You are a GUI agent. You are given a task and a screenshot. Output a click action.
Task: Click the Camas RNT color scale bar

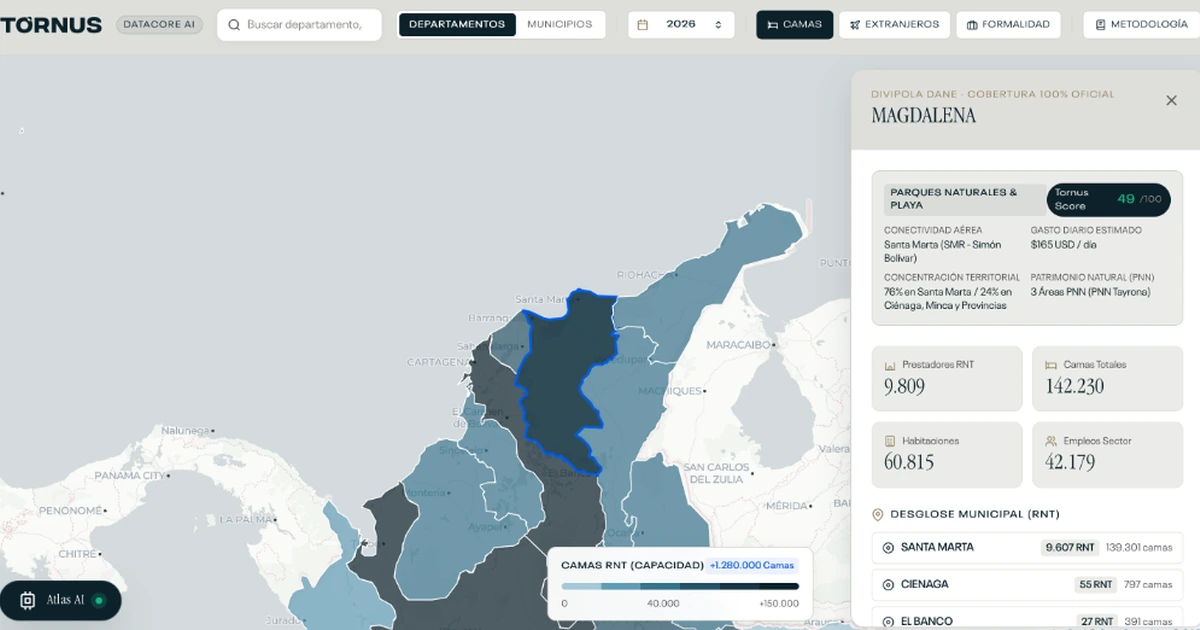click(x=680, y=586)
